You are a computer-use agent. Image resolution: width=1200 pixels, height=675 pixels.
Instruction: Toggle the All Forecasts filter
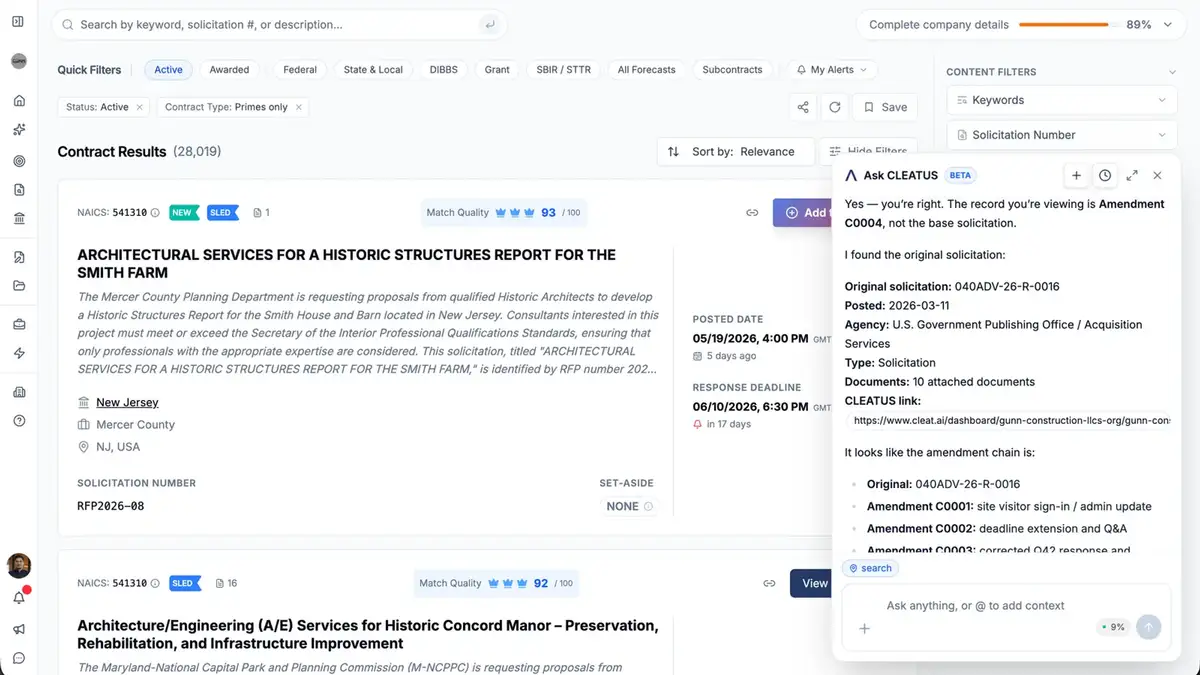tap(646, 70)
